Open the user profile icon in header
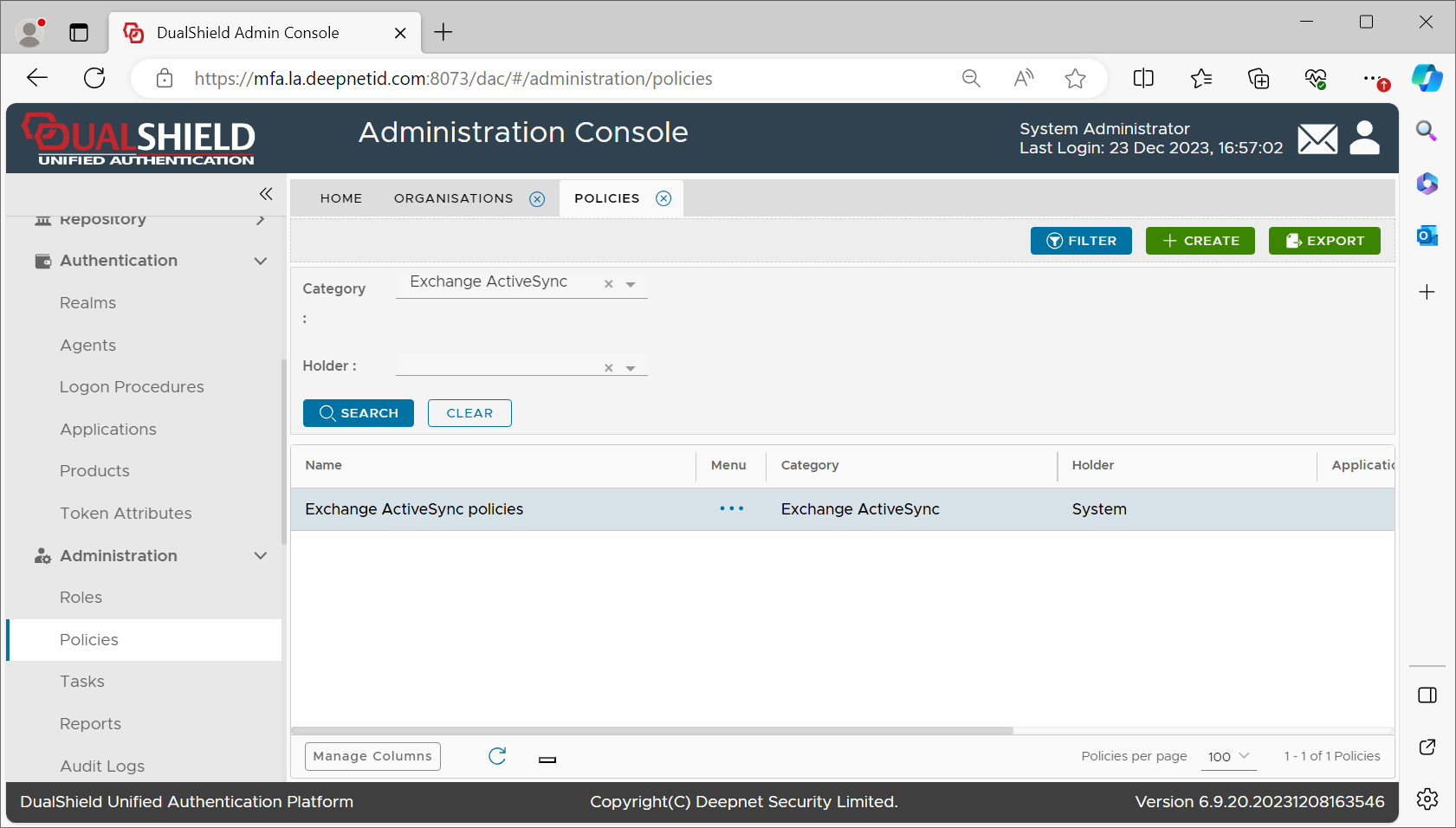 pyautogui.click(x=1364, y=139)
